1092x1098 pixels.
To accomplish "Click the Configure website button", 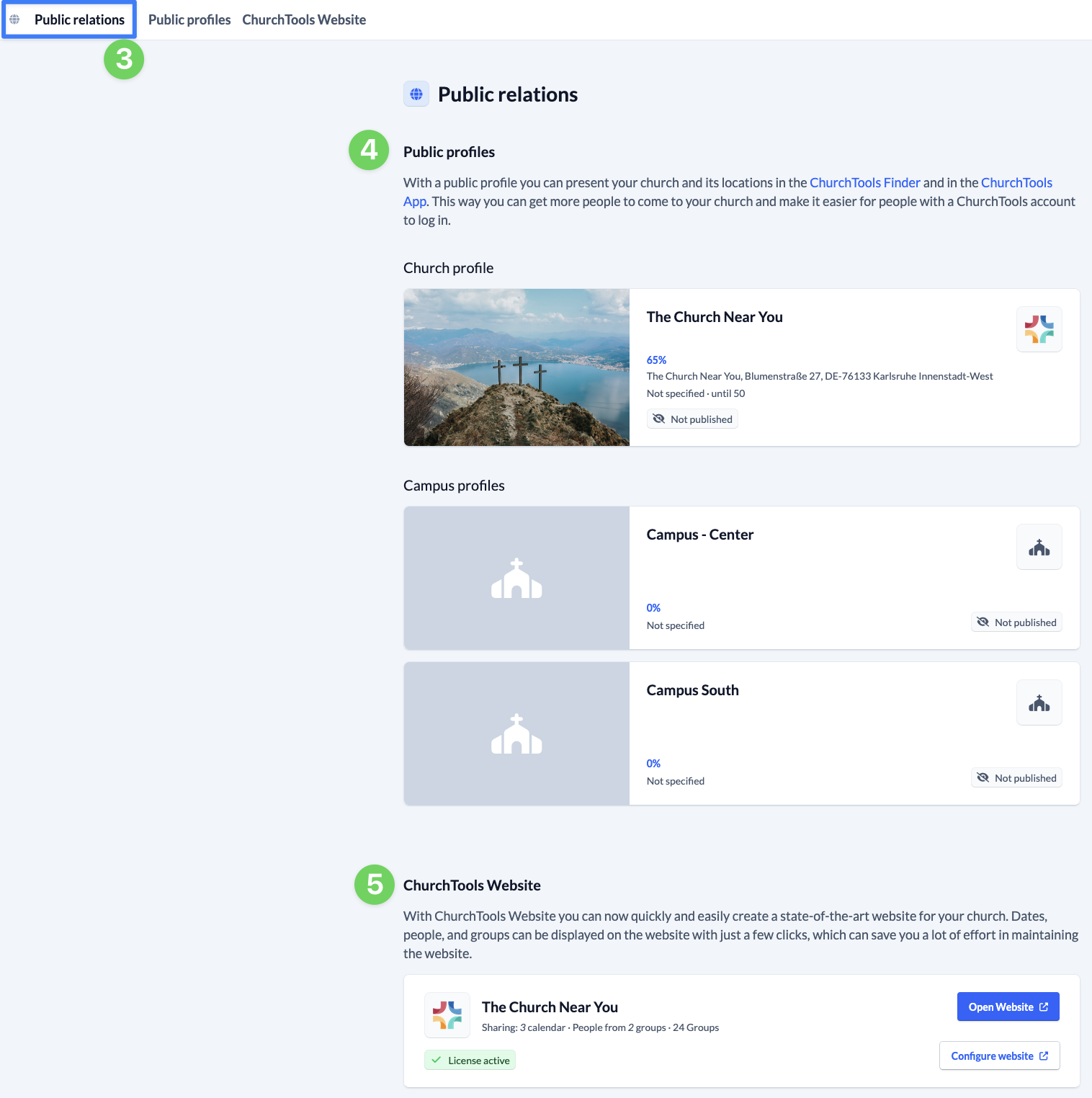I will [992, 1056].
